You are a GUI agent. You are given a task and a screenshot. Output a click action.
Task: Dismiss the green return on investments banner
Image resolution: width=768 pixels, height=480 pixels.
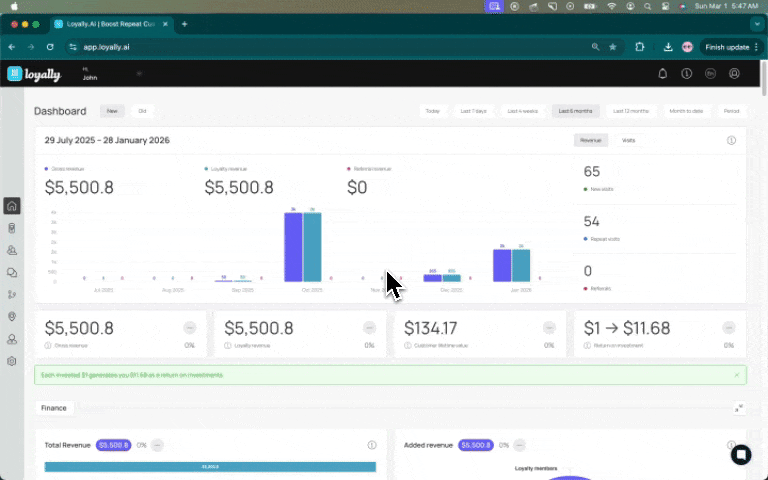point(737,375)
